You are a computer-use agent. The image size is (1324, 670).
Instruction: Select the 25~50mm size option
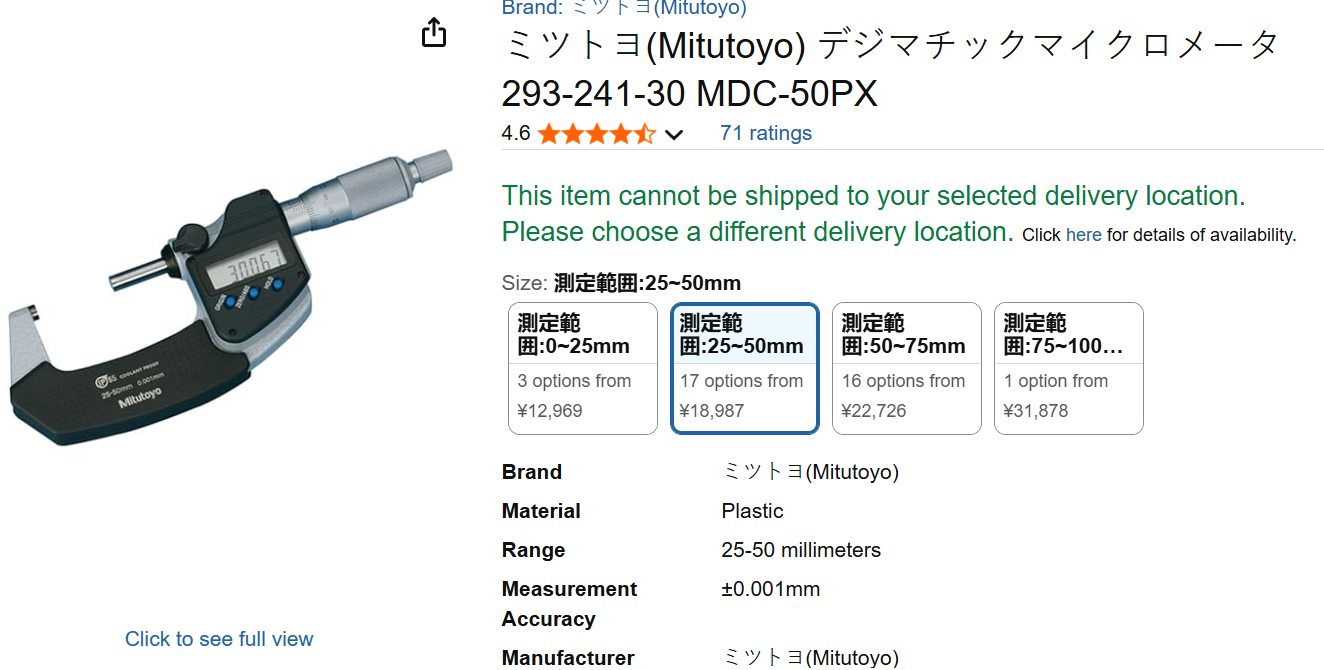coord(745,368)
